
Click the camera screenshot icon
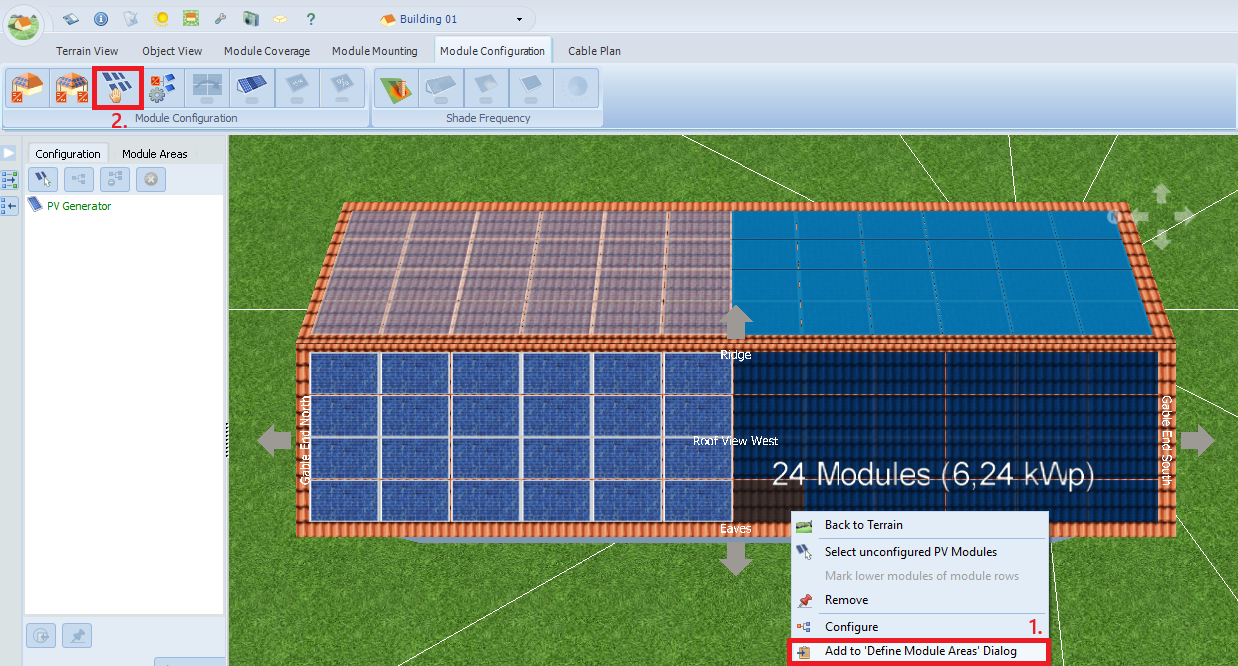point(251,19)
